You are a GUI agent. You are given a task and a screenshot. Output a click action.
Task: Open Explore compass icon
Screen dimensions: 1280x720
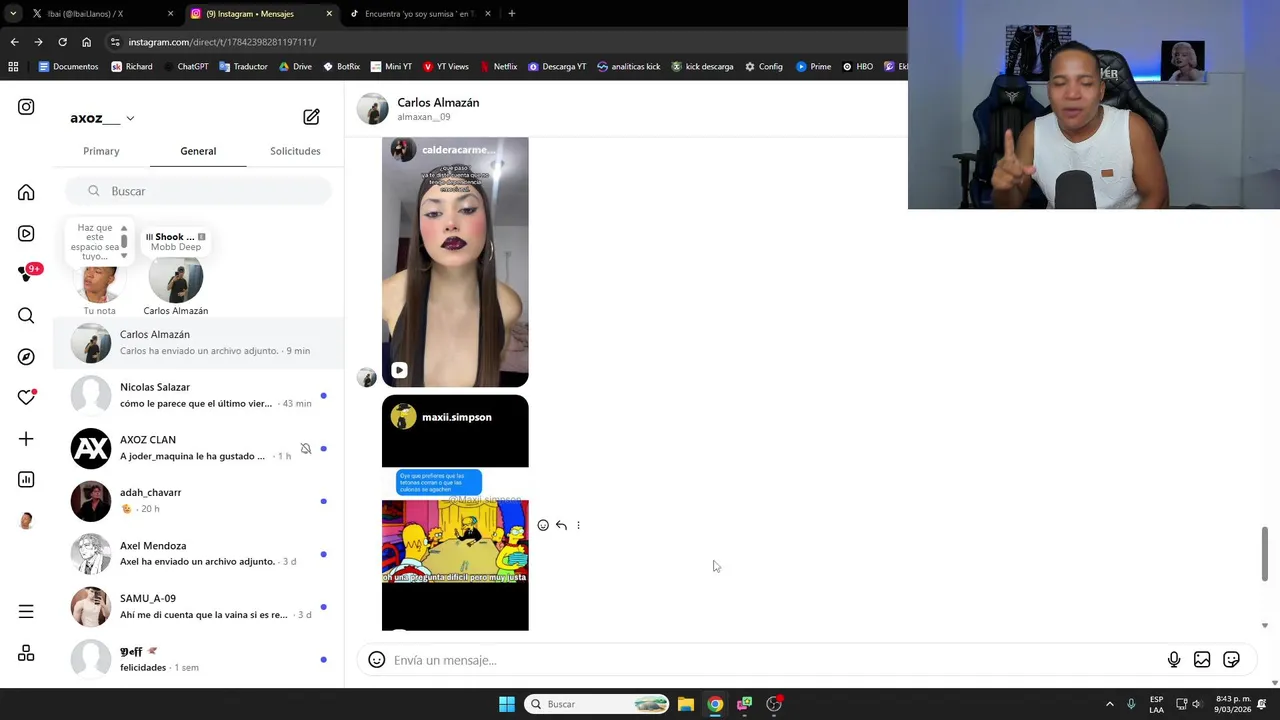point(26,357)
